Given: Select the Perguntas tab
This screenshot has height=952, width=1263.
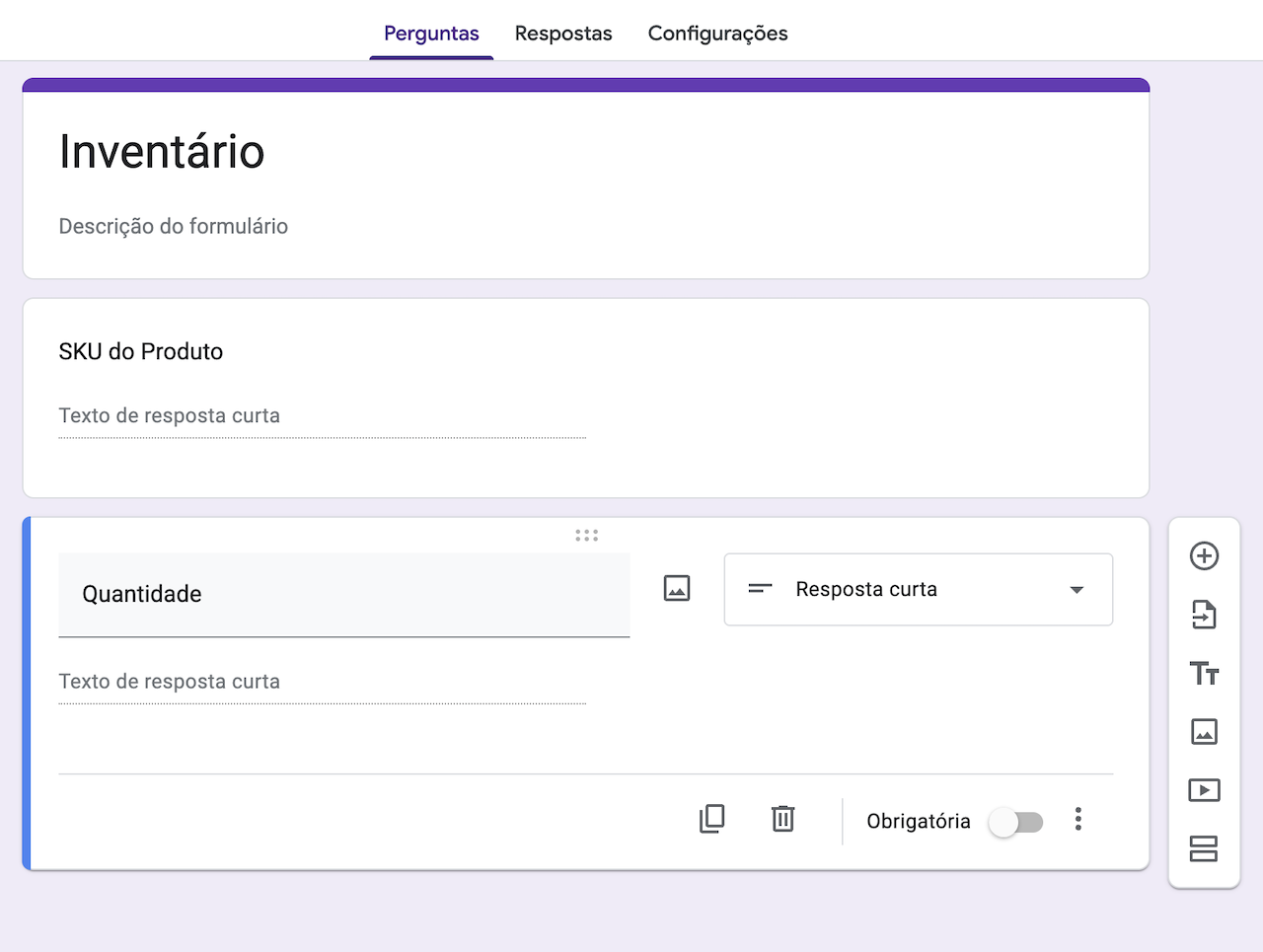Looking at the screenshot, I should [x=431, y=34].
